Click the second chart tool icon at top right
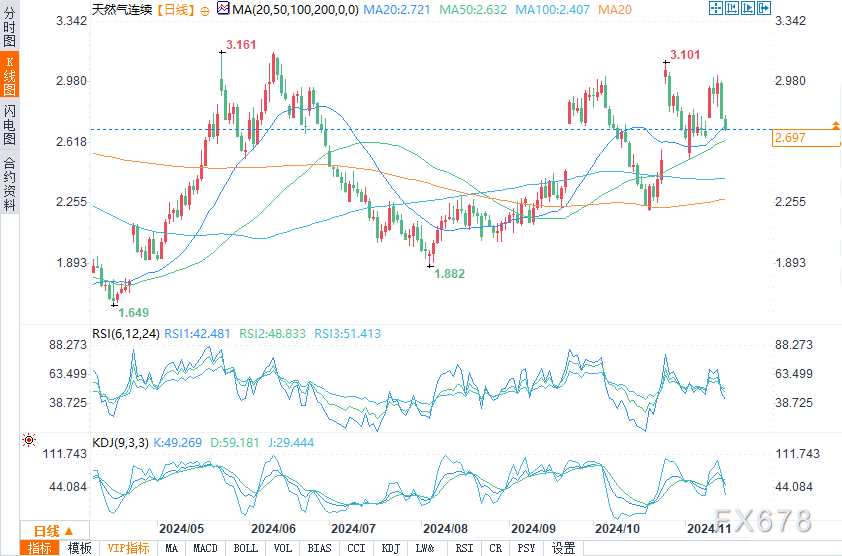 731,9
